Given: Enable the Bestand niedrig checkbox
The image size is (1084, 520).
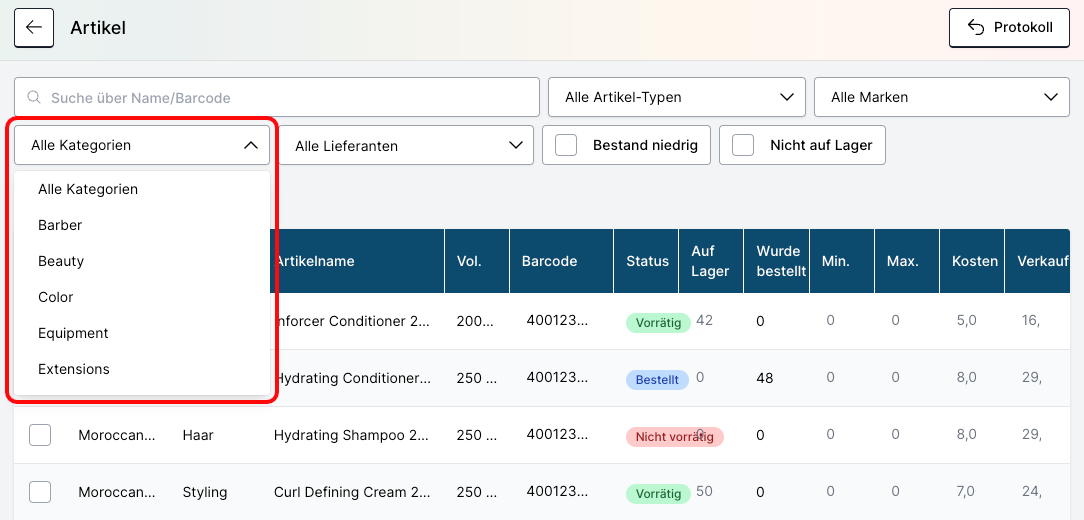Looking at the screenshot, I should pyautogui.click(x=567, y=145).
